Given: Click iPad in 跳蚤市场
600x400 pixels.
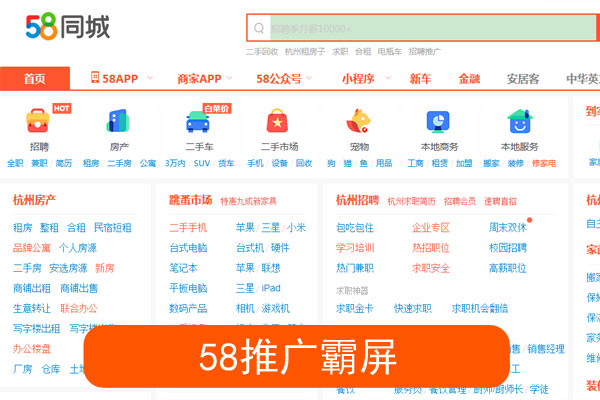Looking at the screenshot, I should click(x=271, y=288).
